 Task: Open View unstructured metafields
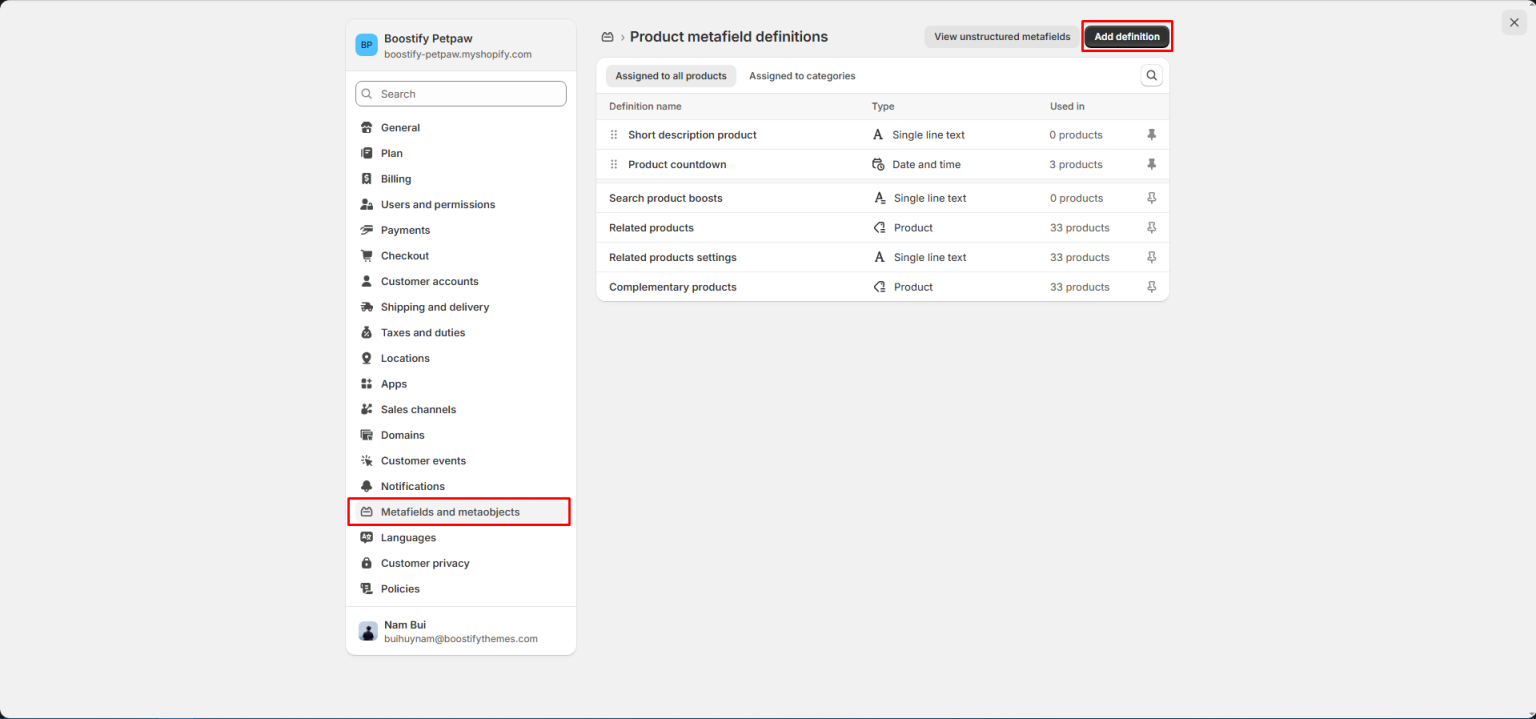point(1001,36)
